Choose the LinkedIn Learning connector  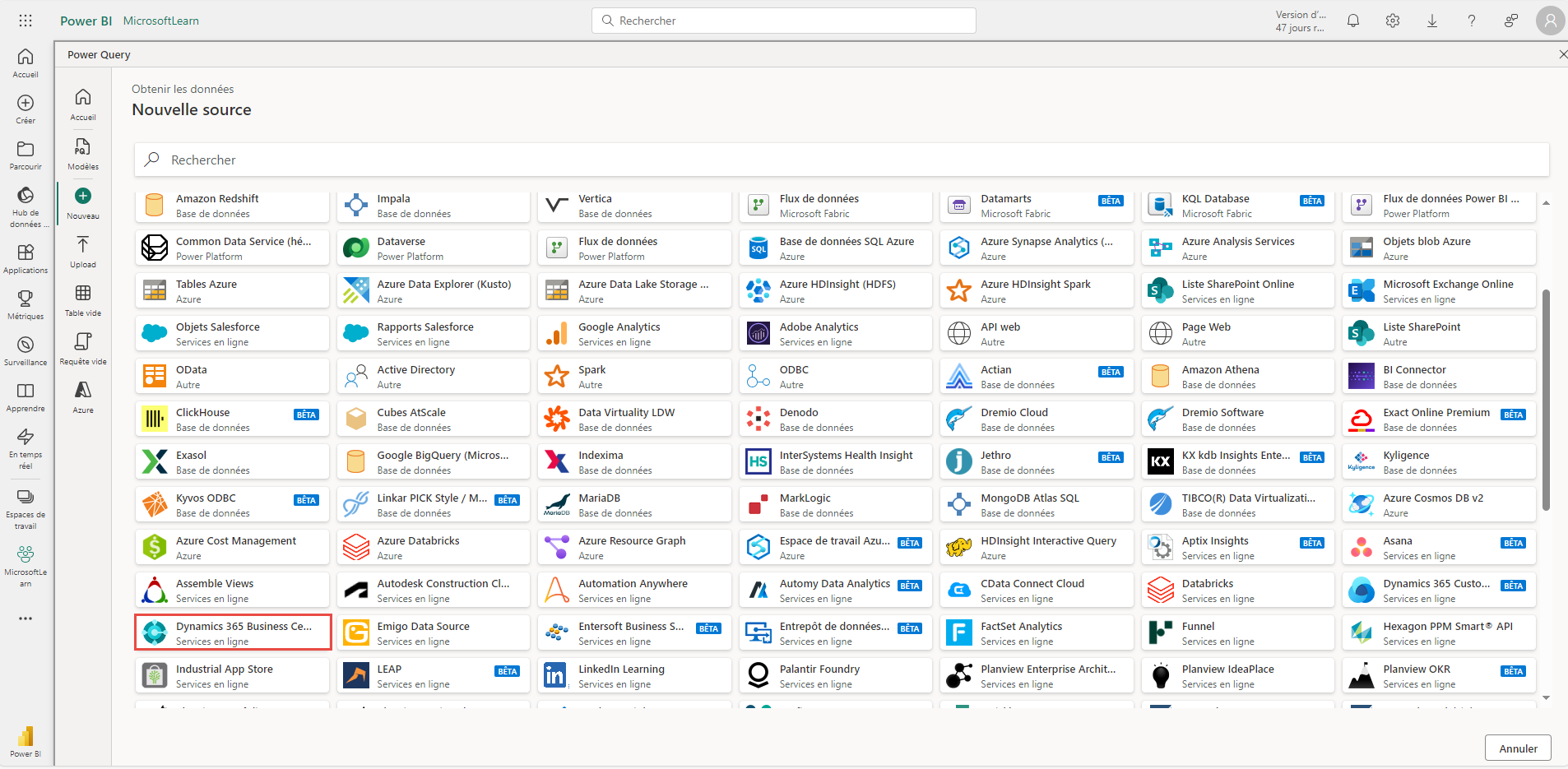635,675
